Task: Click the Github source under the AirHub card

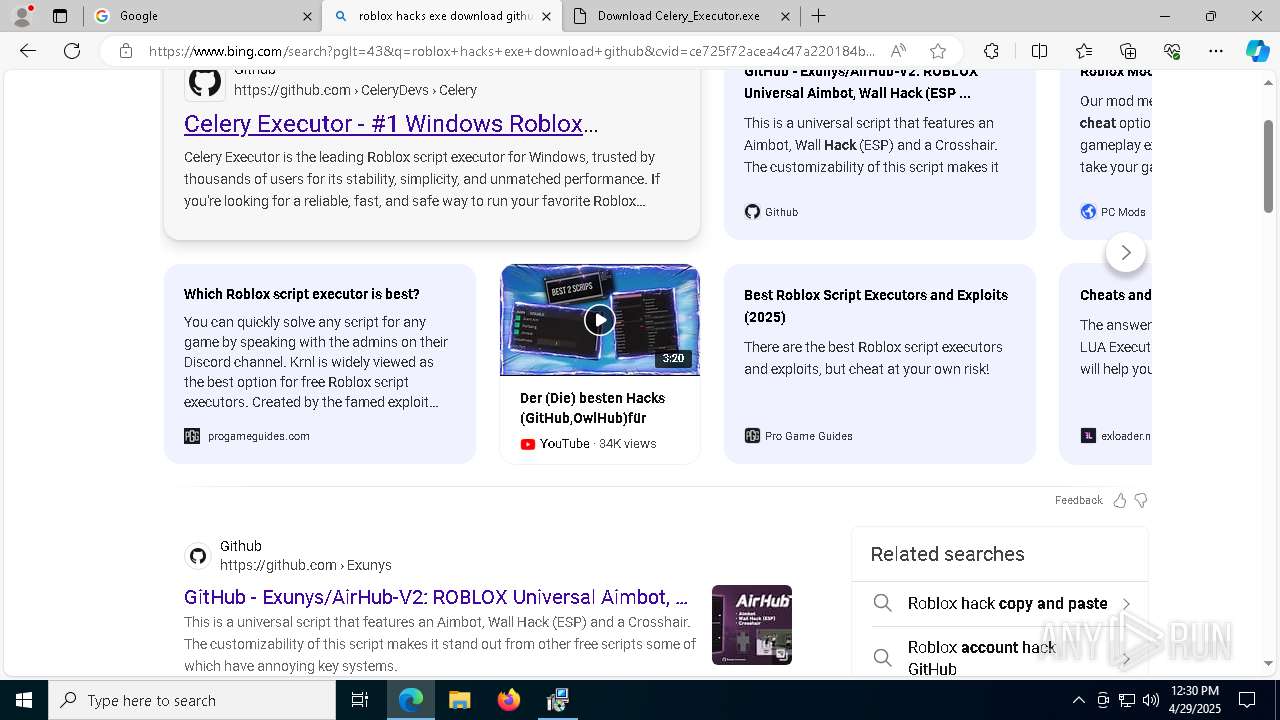Action: coord(771,212)
